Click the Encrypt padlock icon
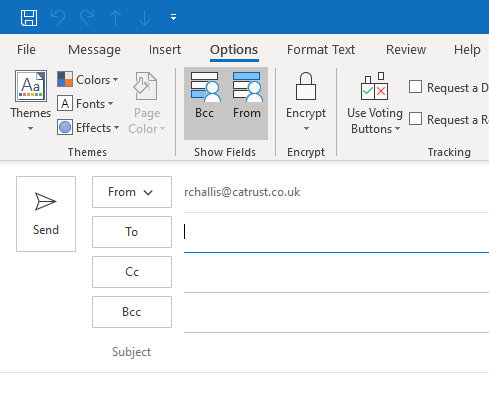This screenshot has height=411, width=489. 306,86
